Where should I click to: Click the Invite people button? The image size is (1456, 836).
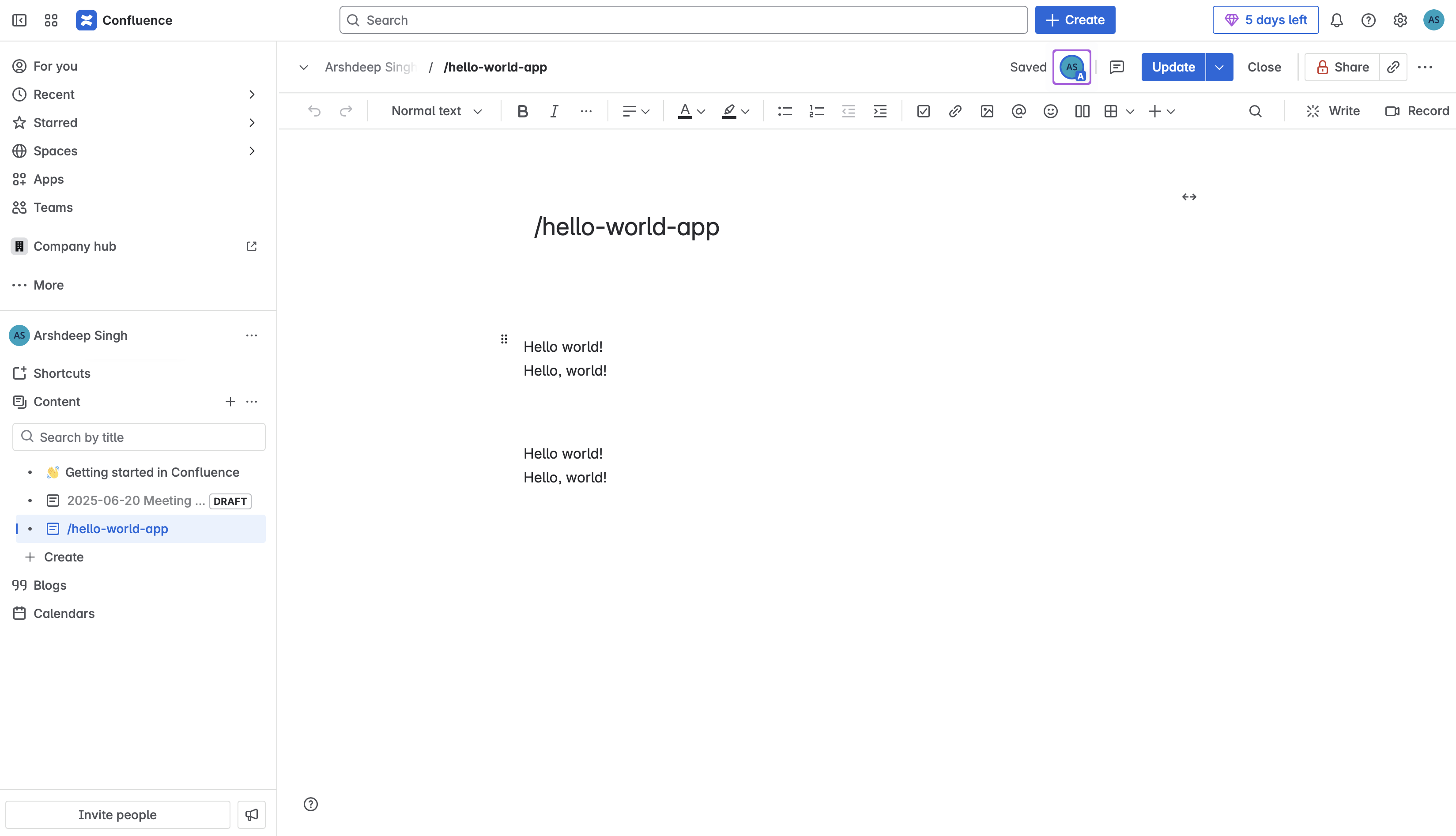[x=117, y=815]
